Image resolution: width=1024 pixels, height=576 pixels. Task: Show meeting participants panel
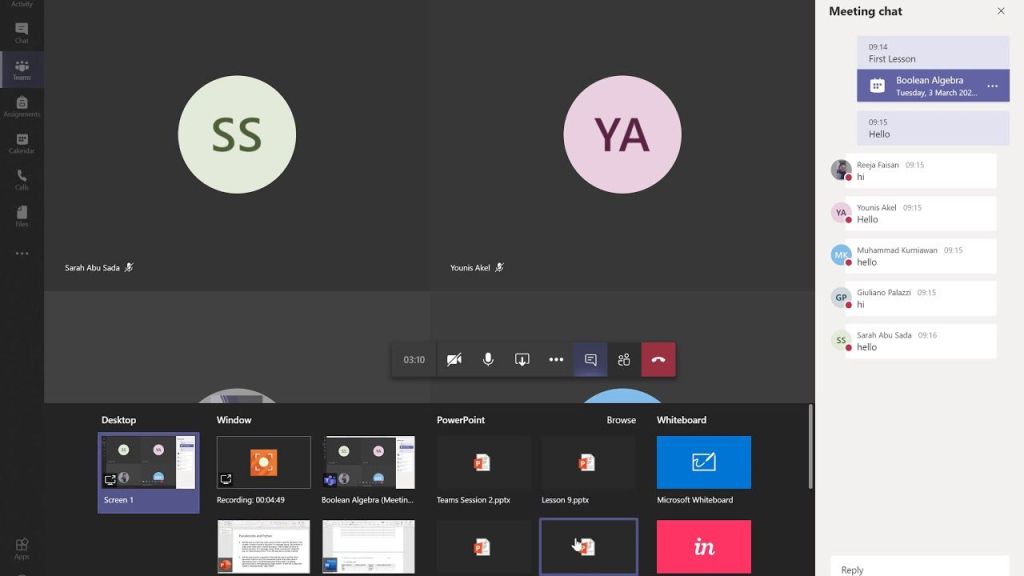624,360
